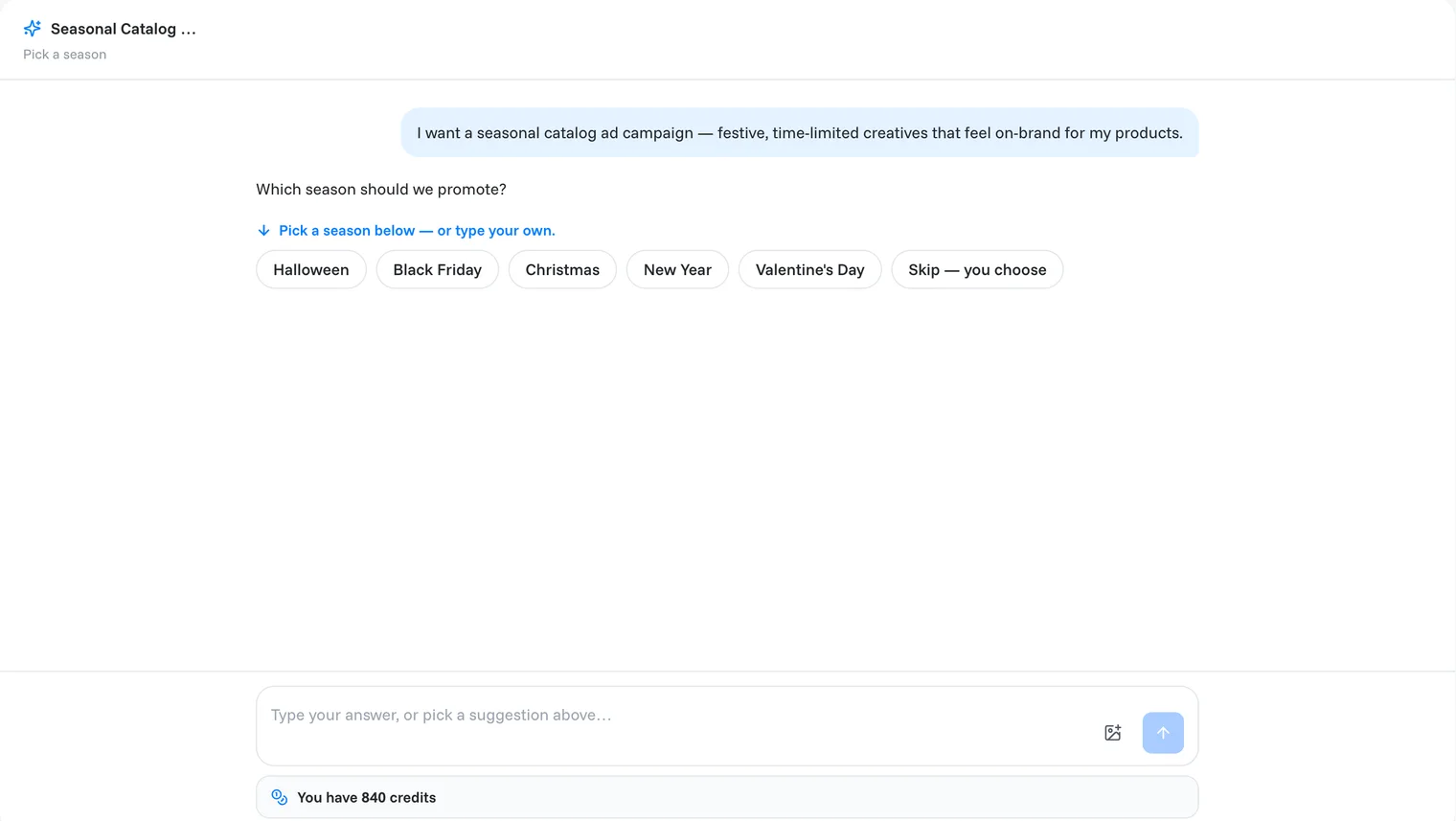The image size is (1456, 821).
Task: Click the "Which season should we promote?" question
Action: pos(381,189)
